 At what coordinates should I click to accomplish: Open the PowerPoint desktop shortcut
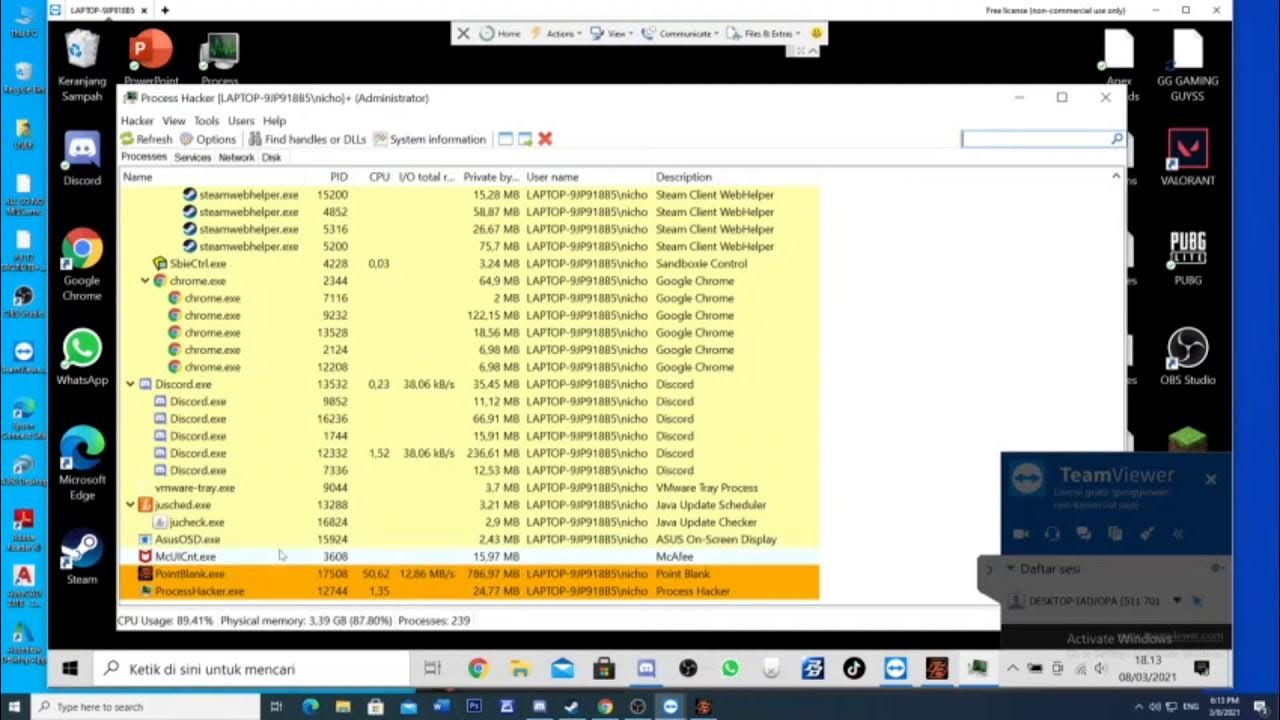coord(151,57)
